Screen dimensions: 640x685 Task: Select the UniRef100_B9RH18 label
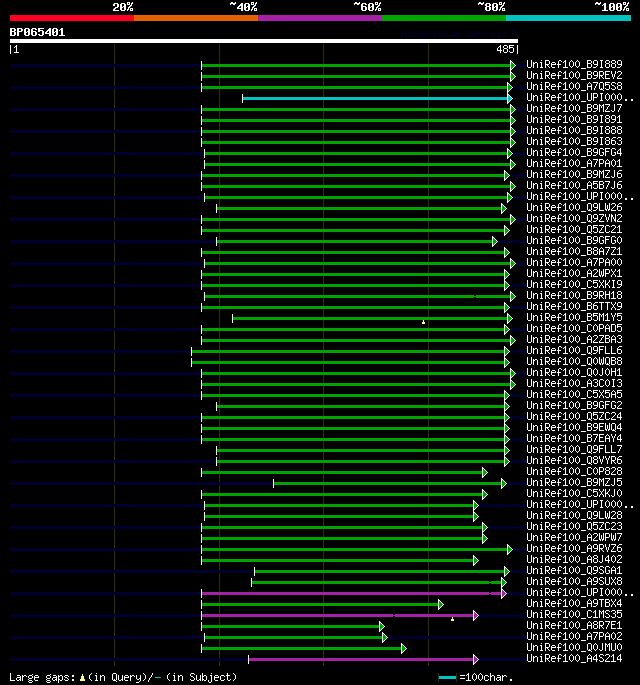(x=574, y=295)
